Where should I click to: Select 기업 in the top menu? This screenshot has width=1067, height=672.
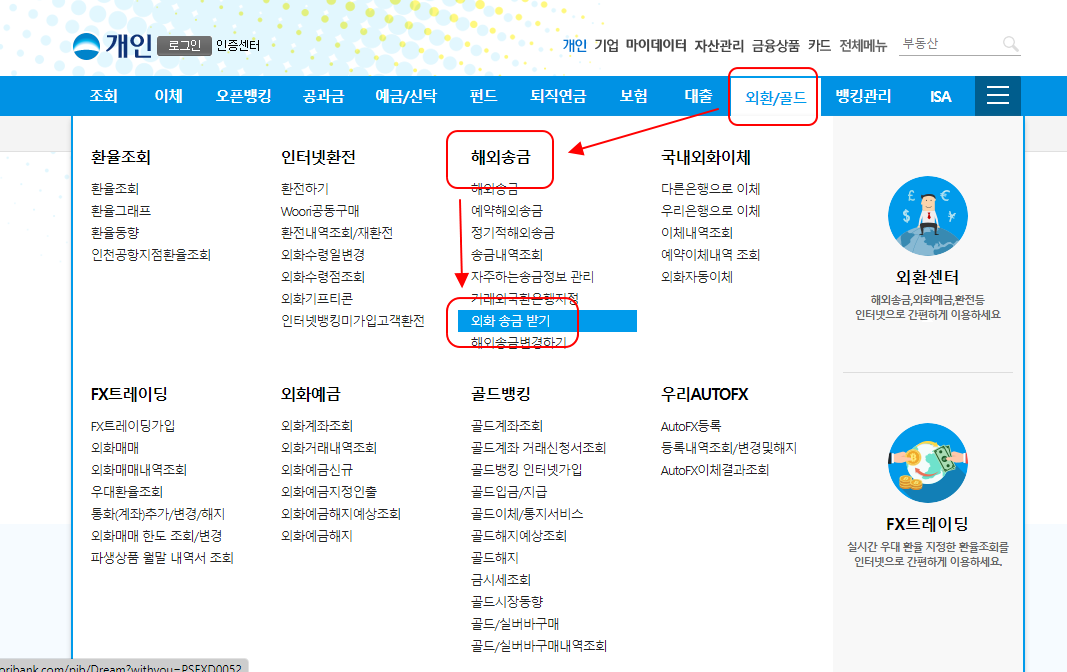pos(606,46)
